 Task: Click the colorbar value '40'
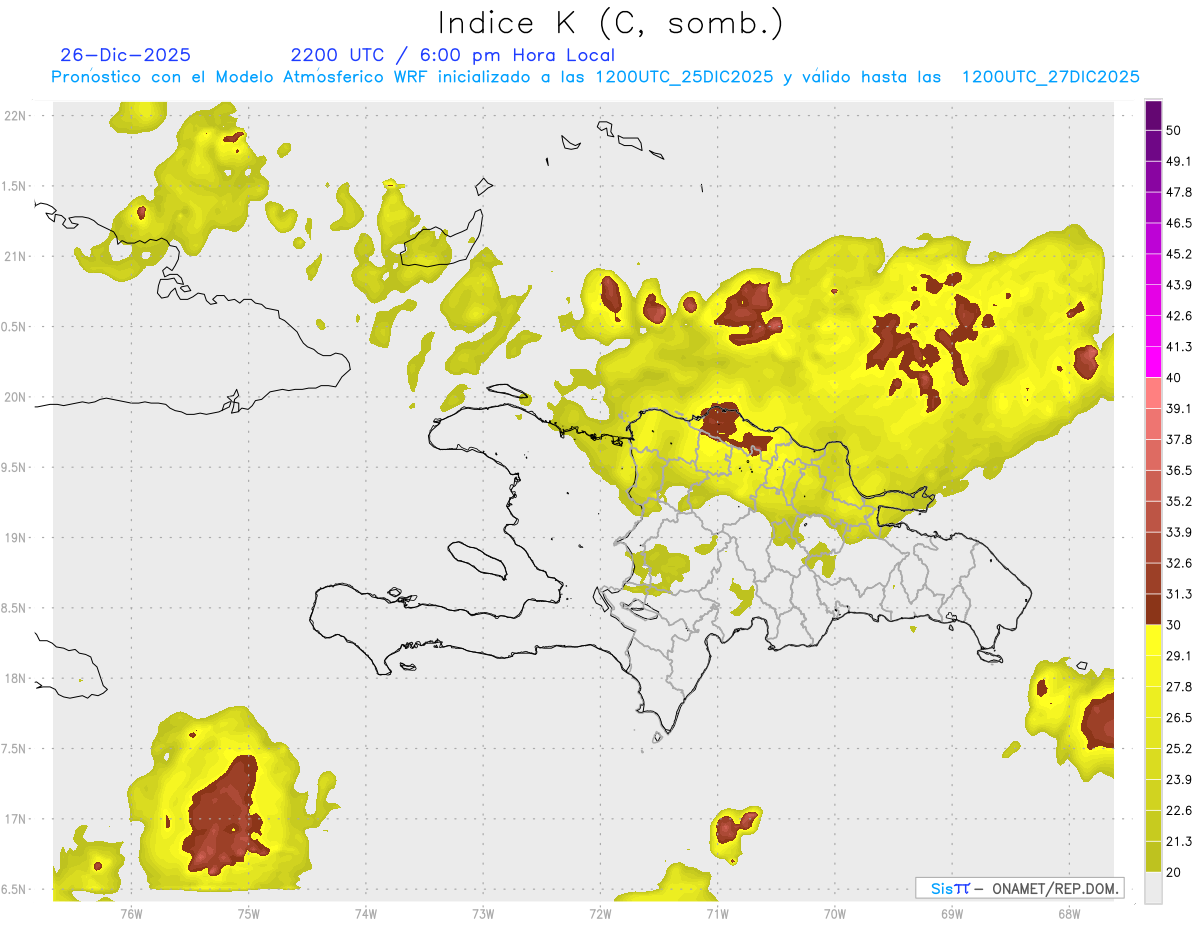click(x=1174, y=378)
